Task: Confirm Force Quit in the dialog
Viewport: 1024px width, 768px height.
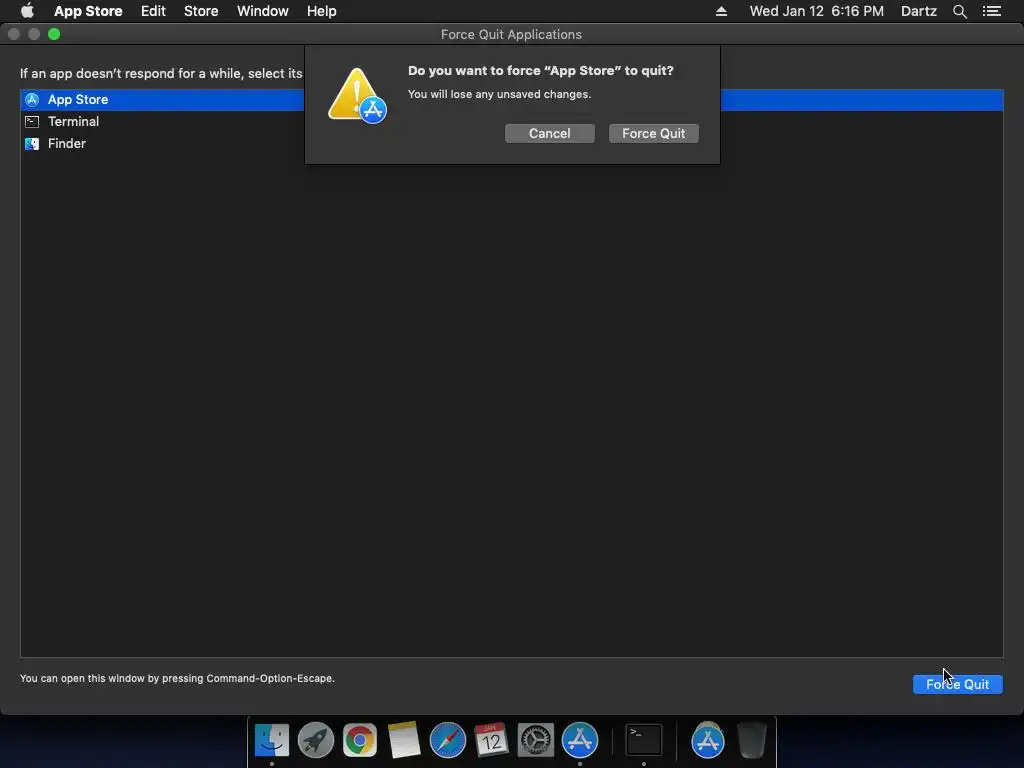Action: 653,133
